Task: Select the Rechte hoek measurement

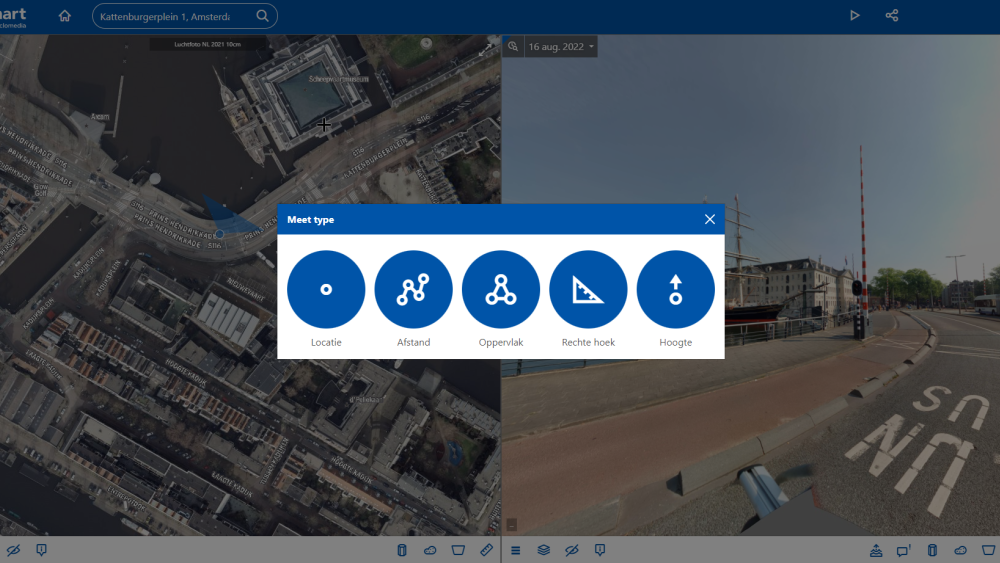Action: click(588, 289)
